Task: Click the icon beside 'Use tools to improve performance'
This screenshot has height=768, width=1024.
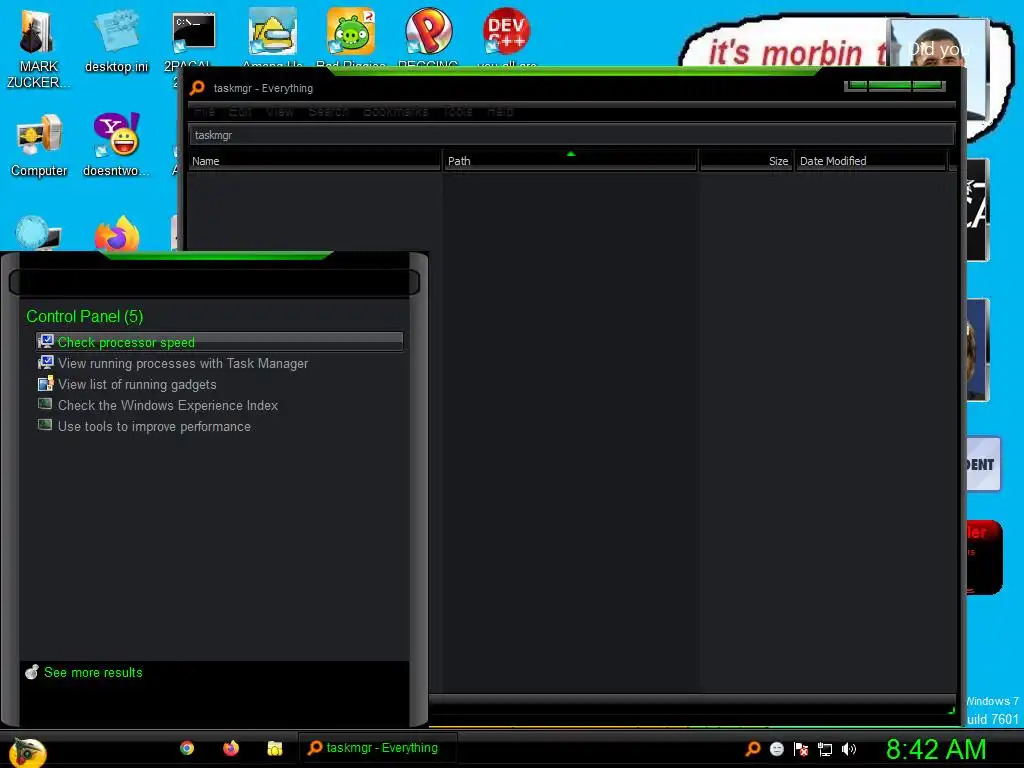Action: pos(45,425)
